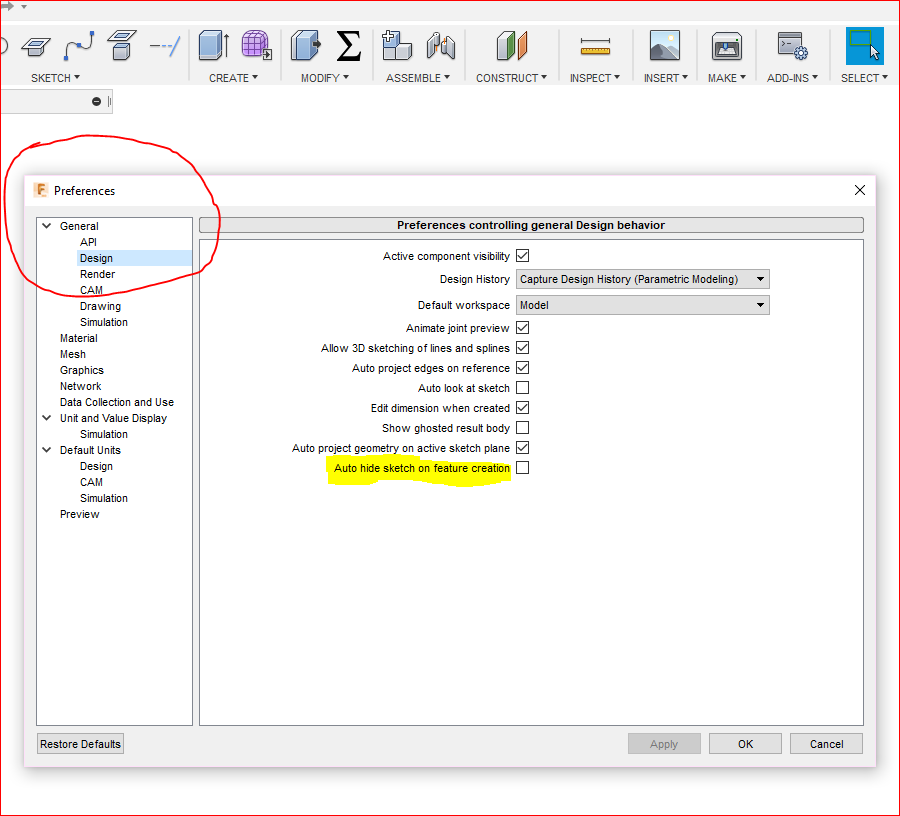The width and height of the screenshot is (900, 816).
Task: Click the round minus browser icon
Action: (x=96, y=102)
